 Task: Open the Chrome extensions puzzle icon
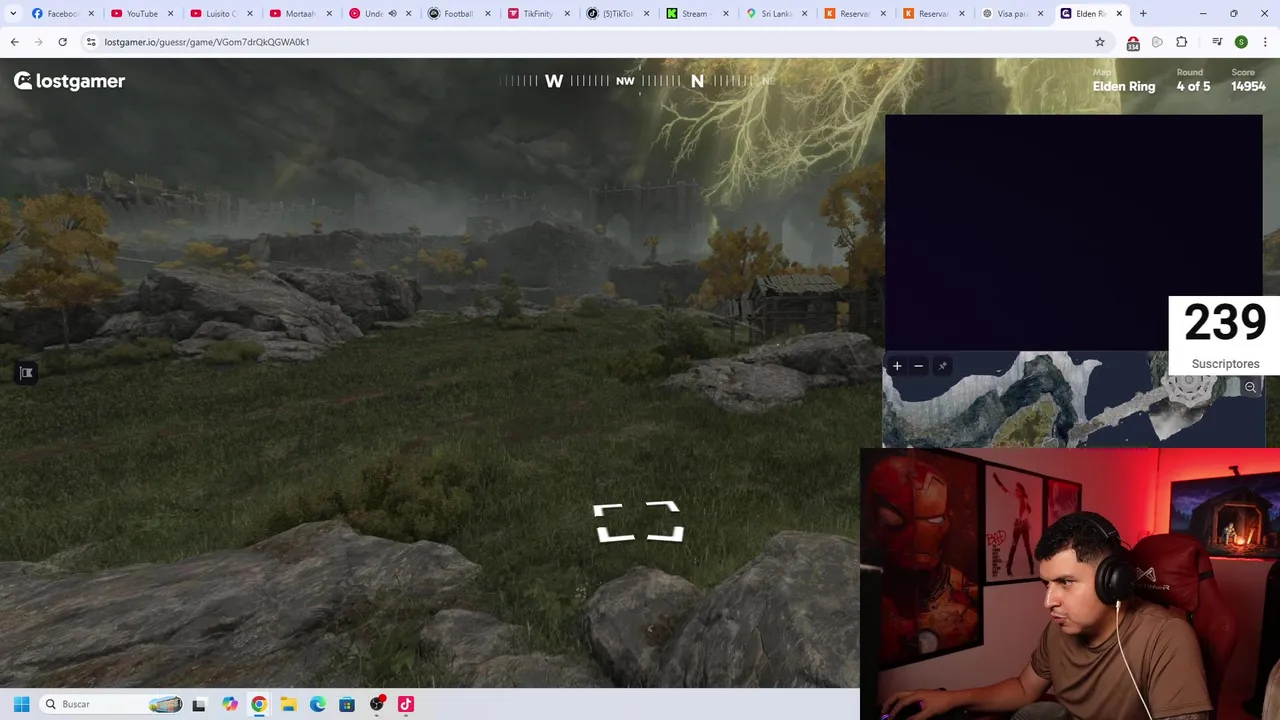[1181, 42]
